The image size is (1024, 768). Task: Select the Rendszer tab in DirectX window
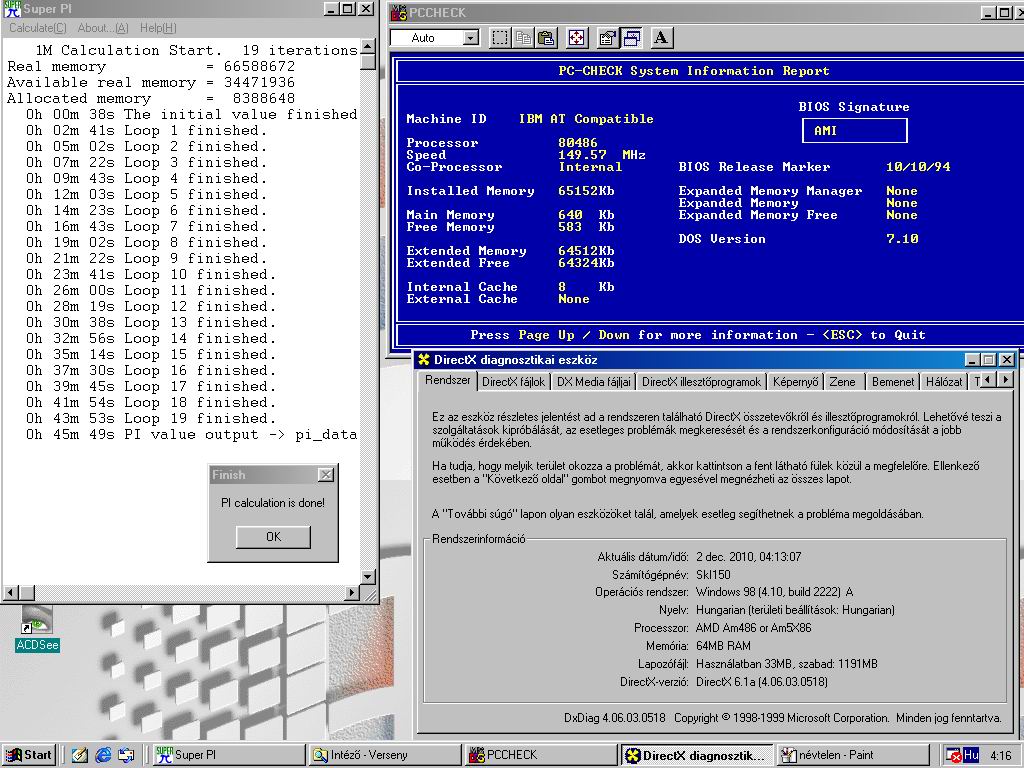(x=447, y=380)
